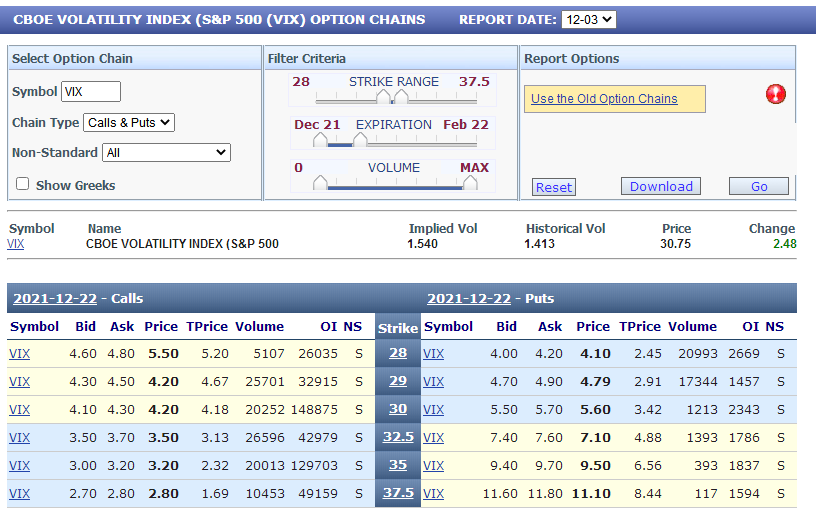The image size is (820, 513).
Task: Click the volume MAX slider handle
Action: (x=470, y=183)
